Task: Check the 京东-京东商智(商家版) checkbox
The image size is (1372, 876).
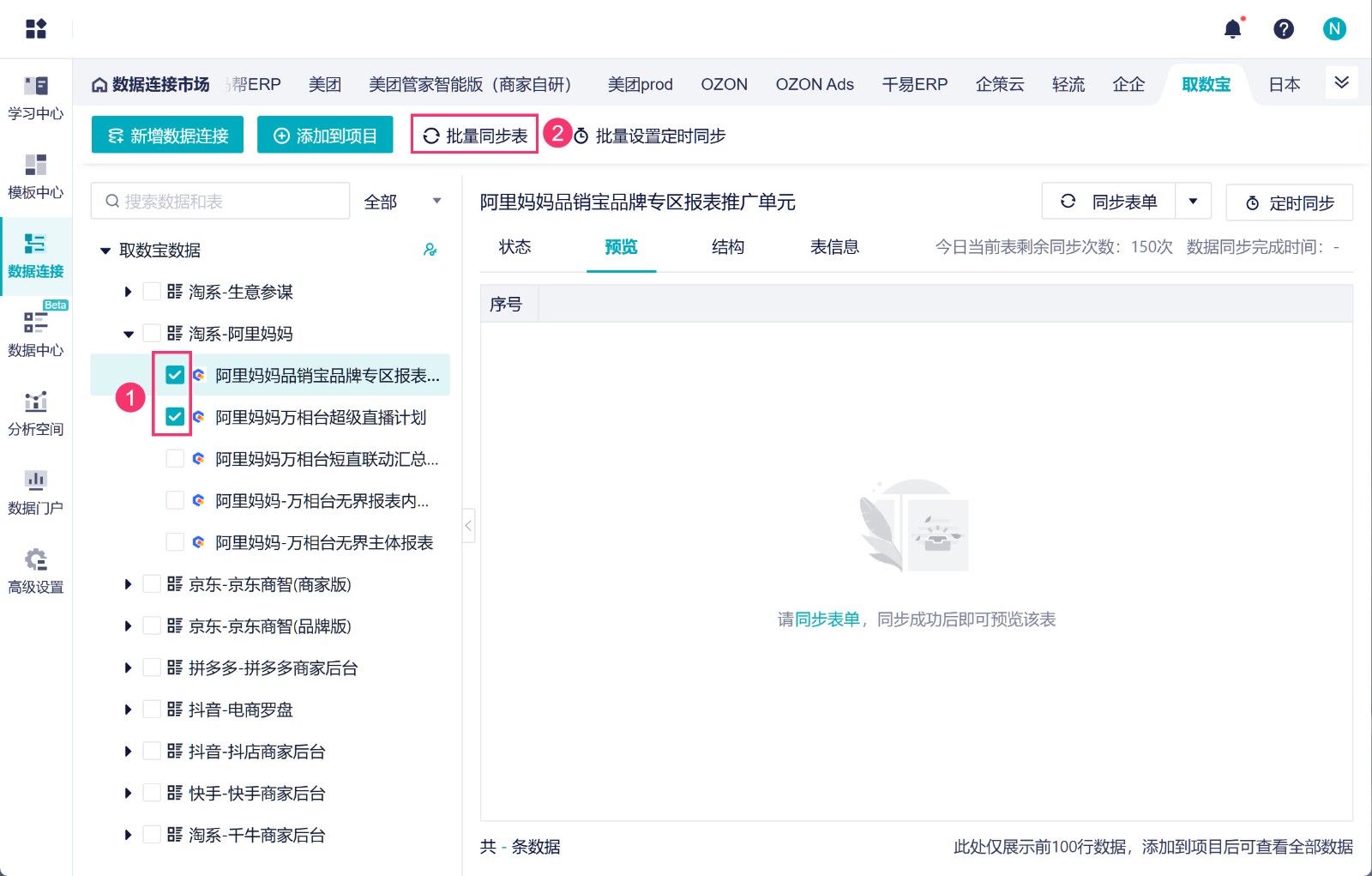Action: point(152,584)
